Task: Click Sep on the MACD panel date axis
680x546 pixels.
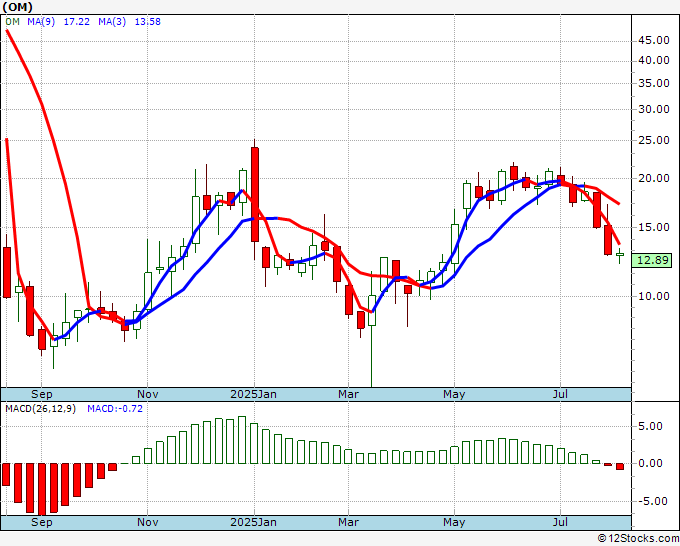Action: click(42, 522)
